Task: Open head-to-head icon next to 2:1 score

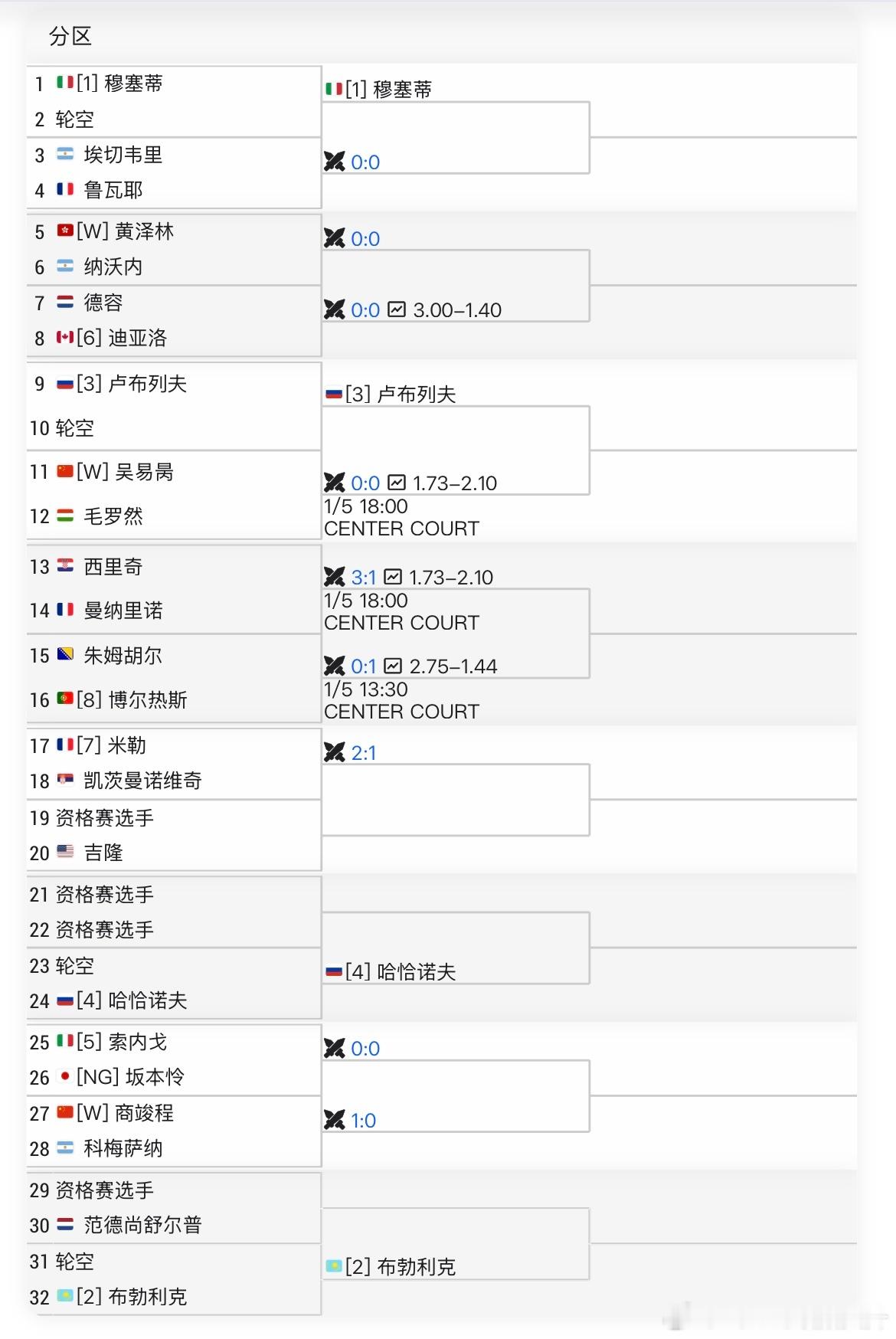Action: pyautogui.click(x=334, y=753)
